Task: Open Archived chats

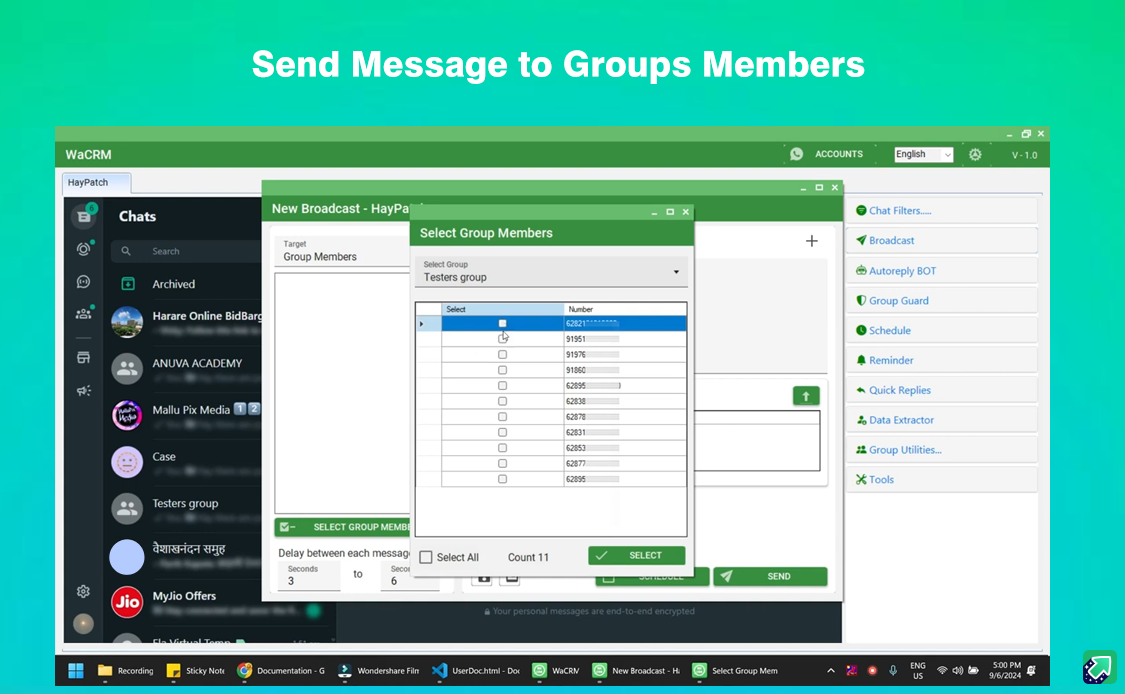Action: [x=173, y=284]
